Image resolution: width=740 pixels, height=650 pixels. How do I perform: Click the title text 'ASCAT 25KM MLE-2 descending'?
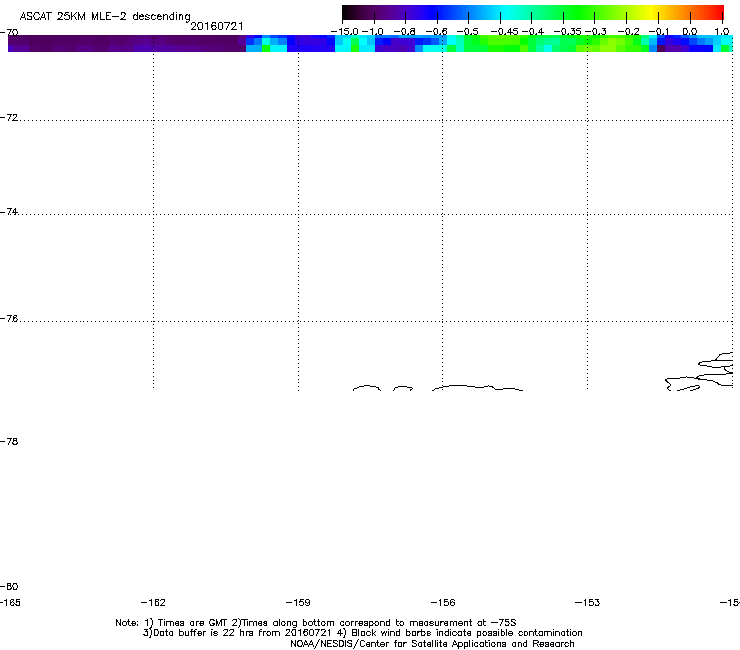point(105,17)
